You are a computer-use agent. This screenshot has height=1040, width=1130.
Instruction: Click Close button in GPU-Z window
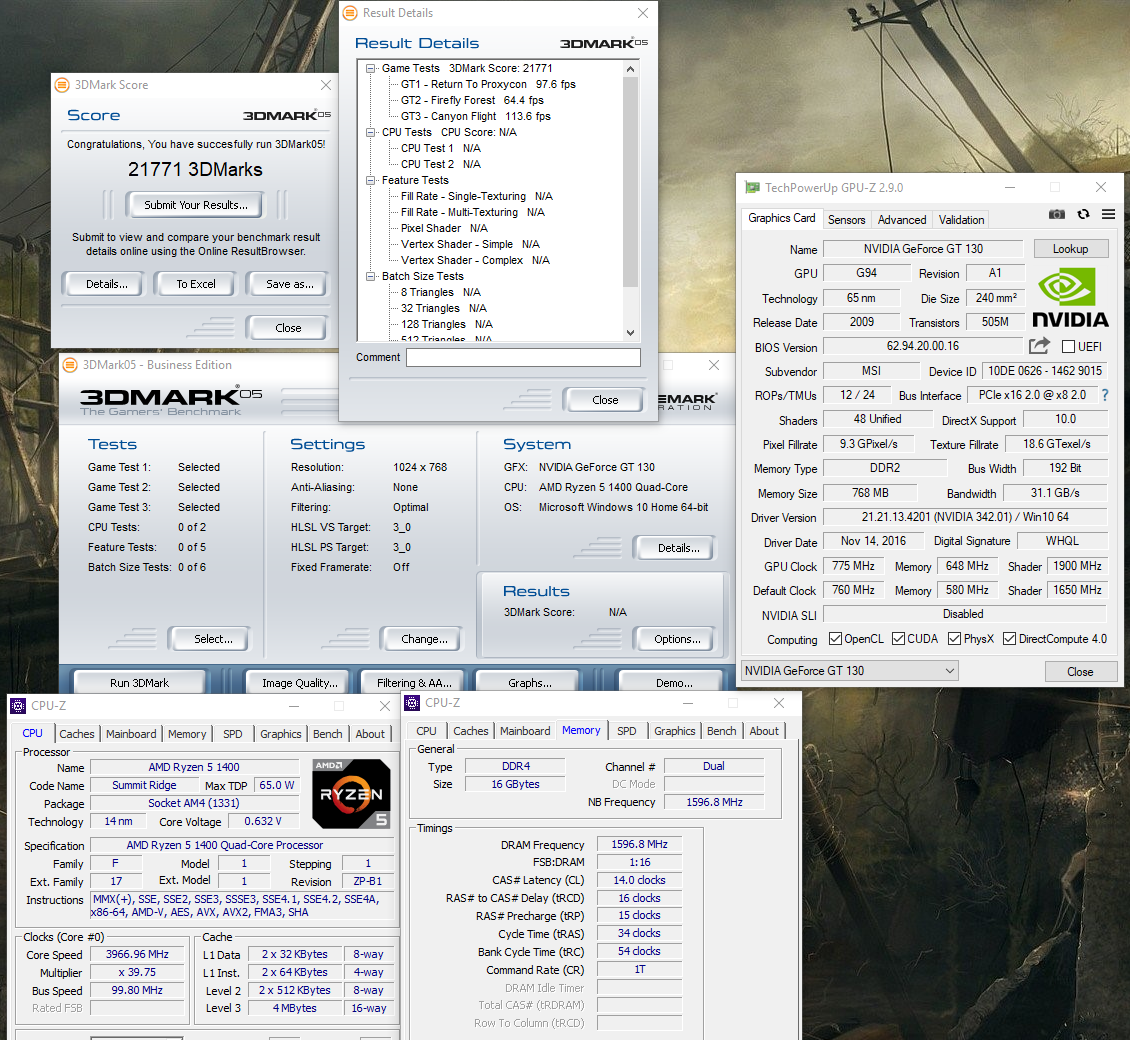(x=1080, y=672)
